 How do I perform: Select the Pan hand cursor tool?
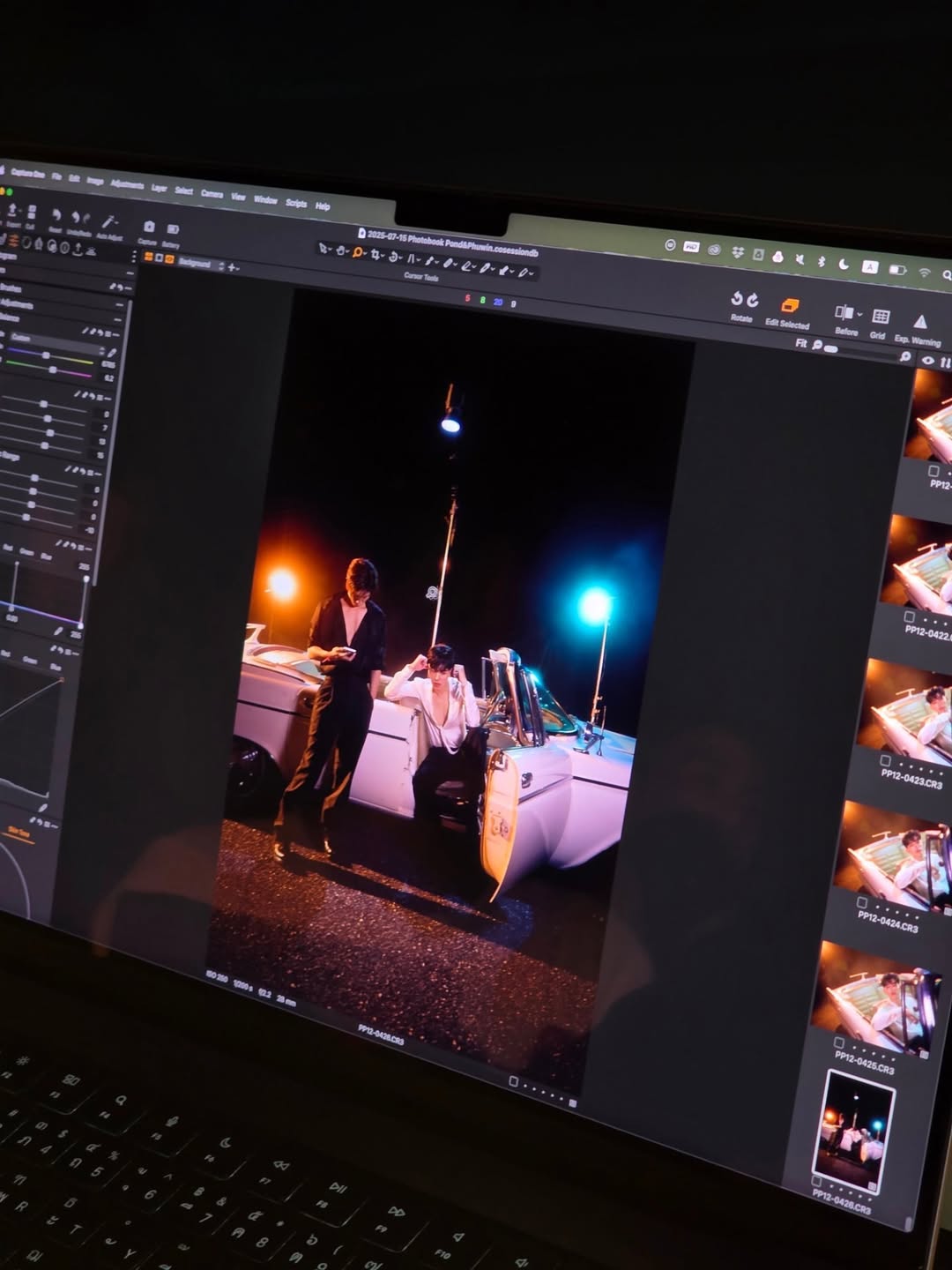click(x=341, y=250)
